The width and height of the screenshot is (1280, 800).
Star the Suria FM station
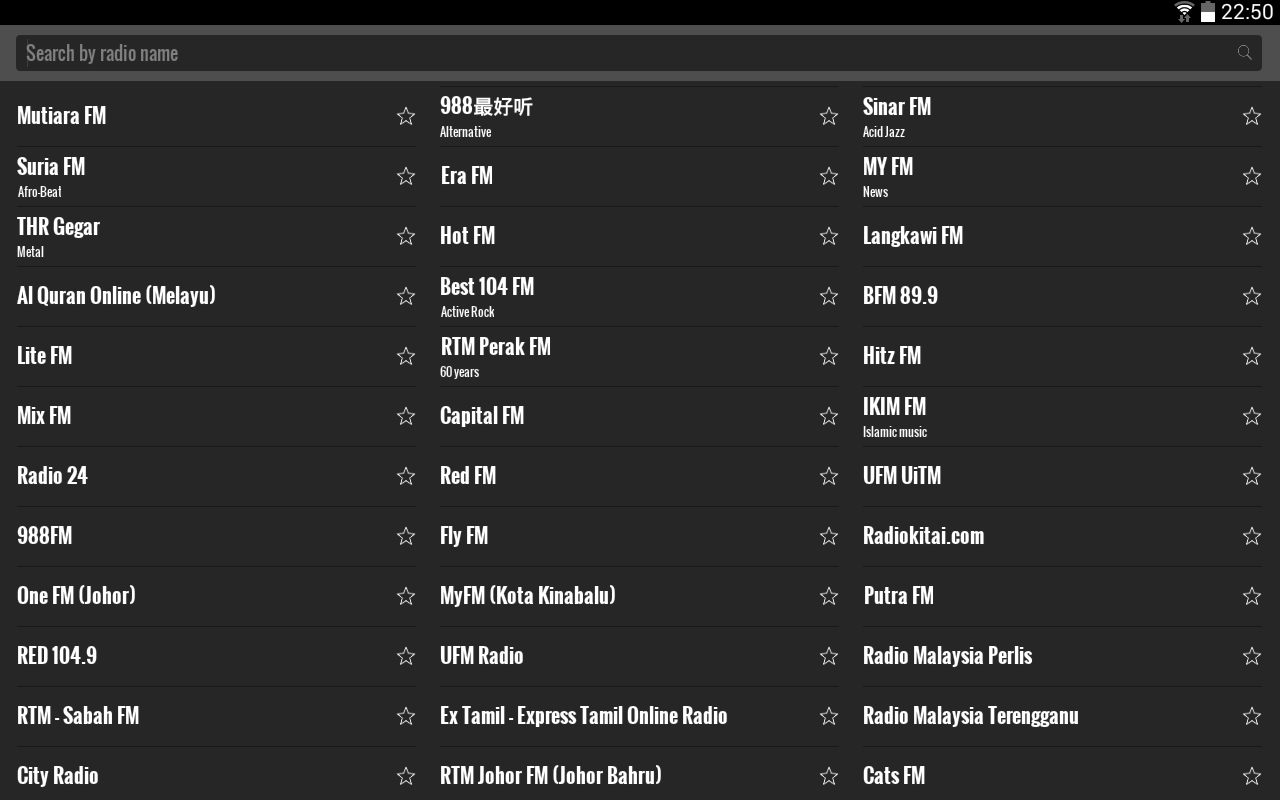(x=406, y=176)
